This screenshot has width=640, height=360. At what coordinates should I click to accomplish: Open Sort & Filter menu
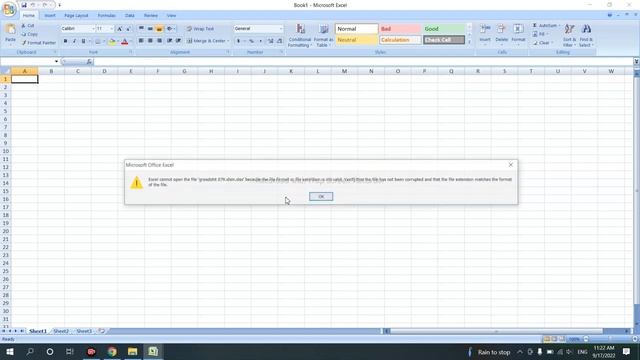569,35
